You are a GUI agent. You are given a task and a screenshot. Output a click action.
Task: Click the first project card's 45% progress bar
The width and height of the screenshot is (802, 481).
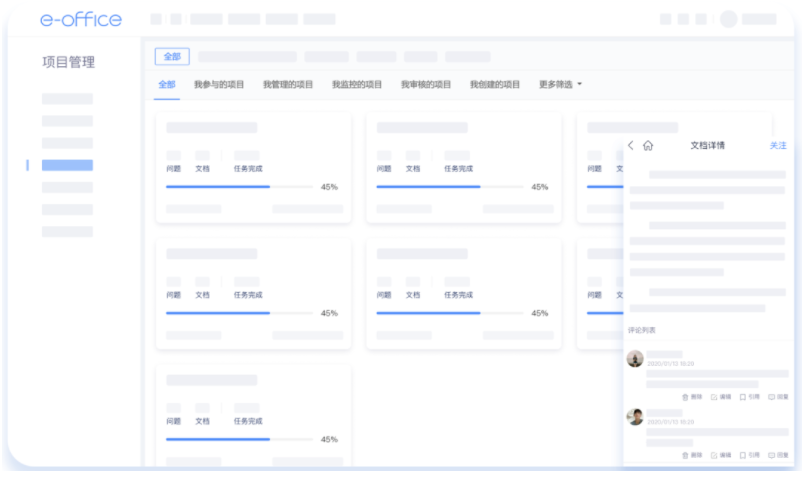tap(240, 187)
